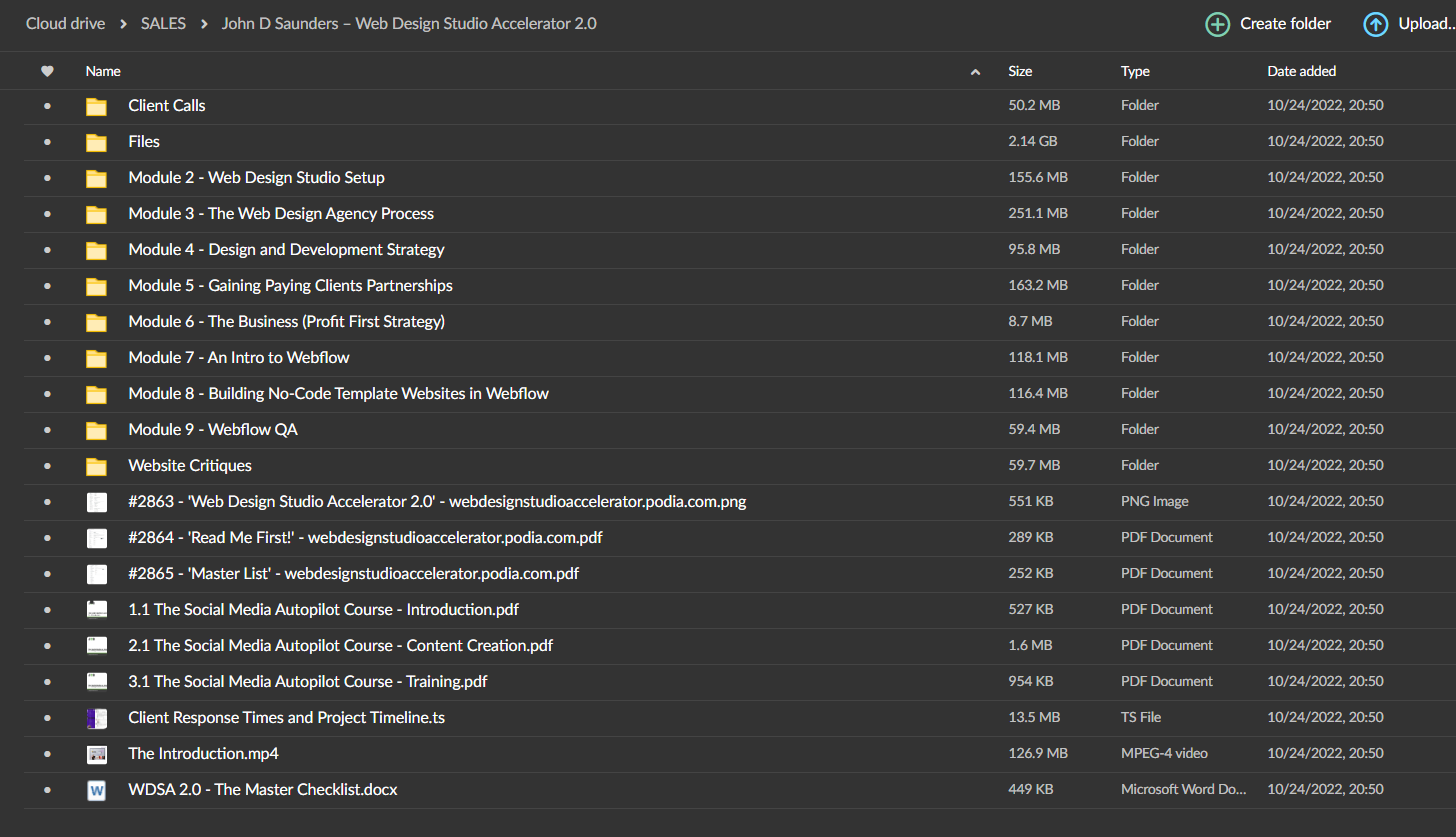Screen dimensions: 1456x837
Task: Toggle favorite dot for Client Calls
Action: pos(47,106)
